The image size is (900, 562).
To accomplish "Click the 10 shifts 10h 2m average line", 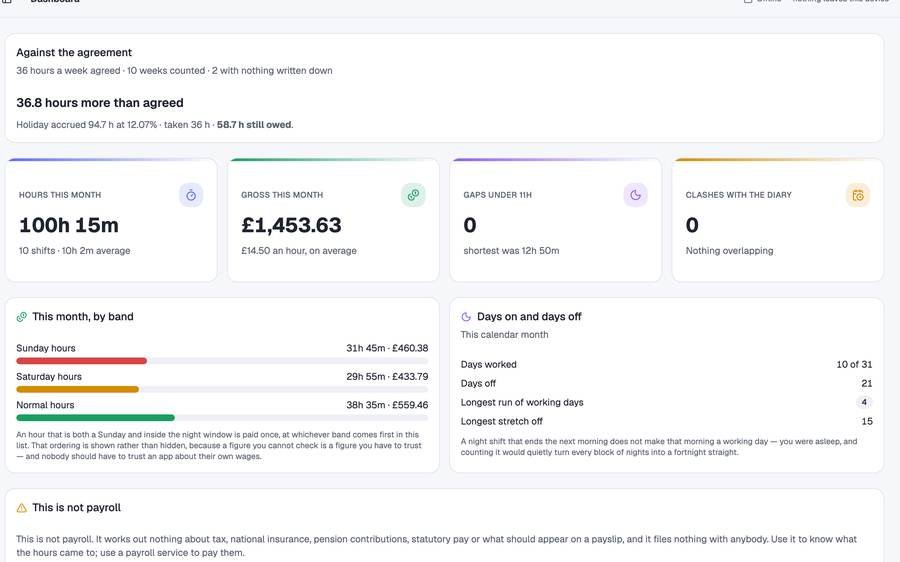I will click(75, 251).
